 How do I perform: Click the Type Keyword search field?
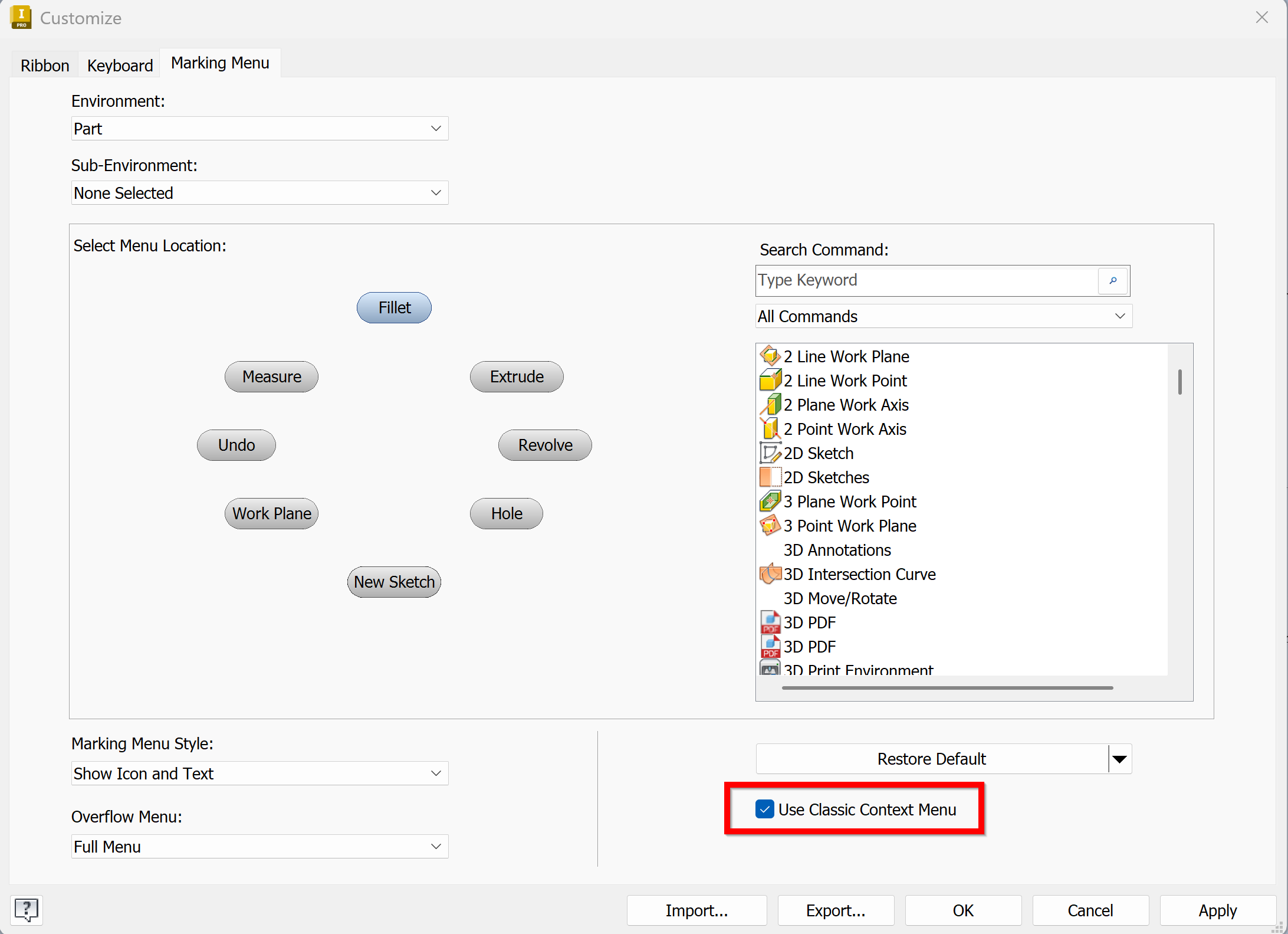pos(926,280)
